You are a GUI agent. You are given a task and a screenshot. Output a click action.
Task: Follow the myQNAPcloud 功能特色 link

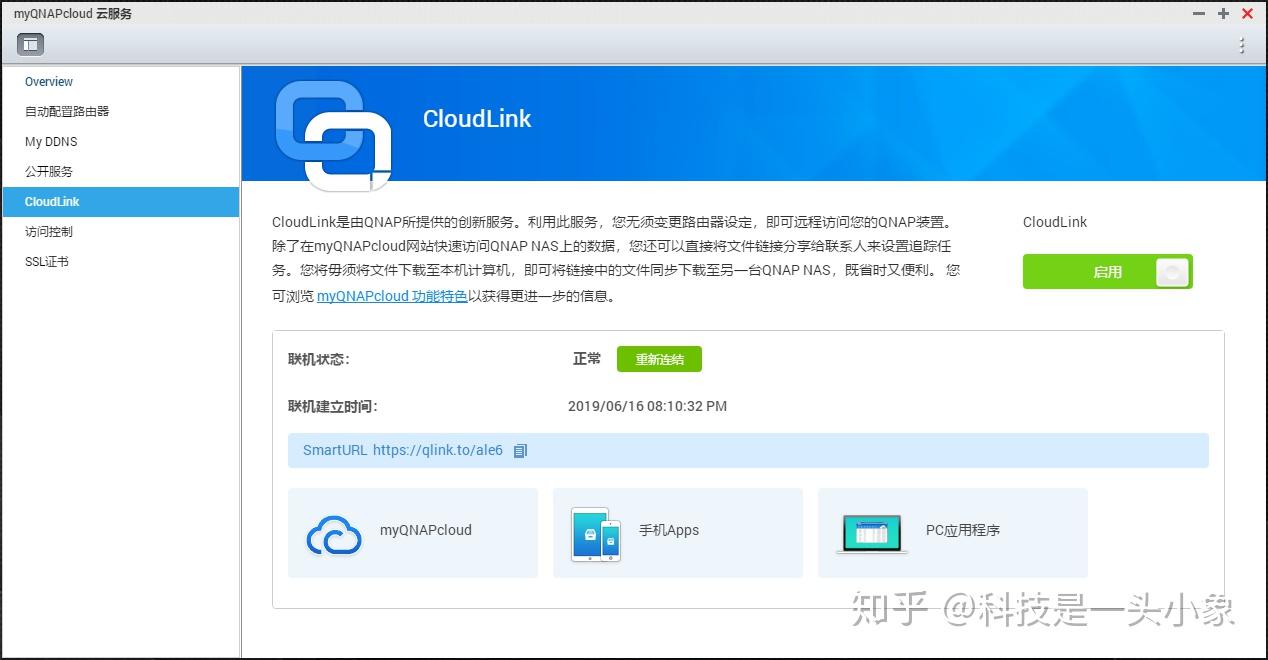click(x=392, y=296)
